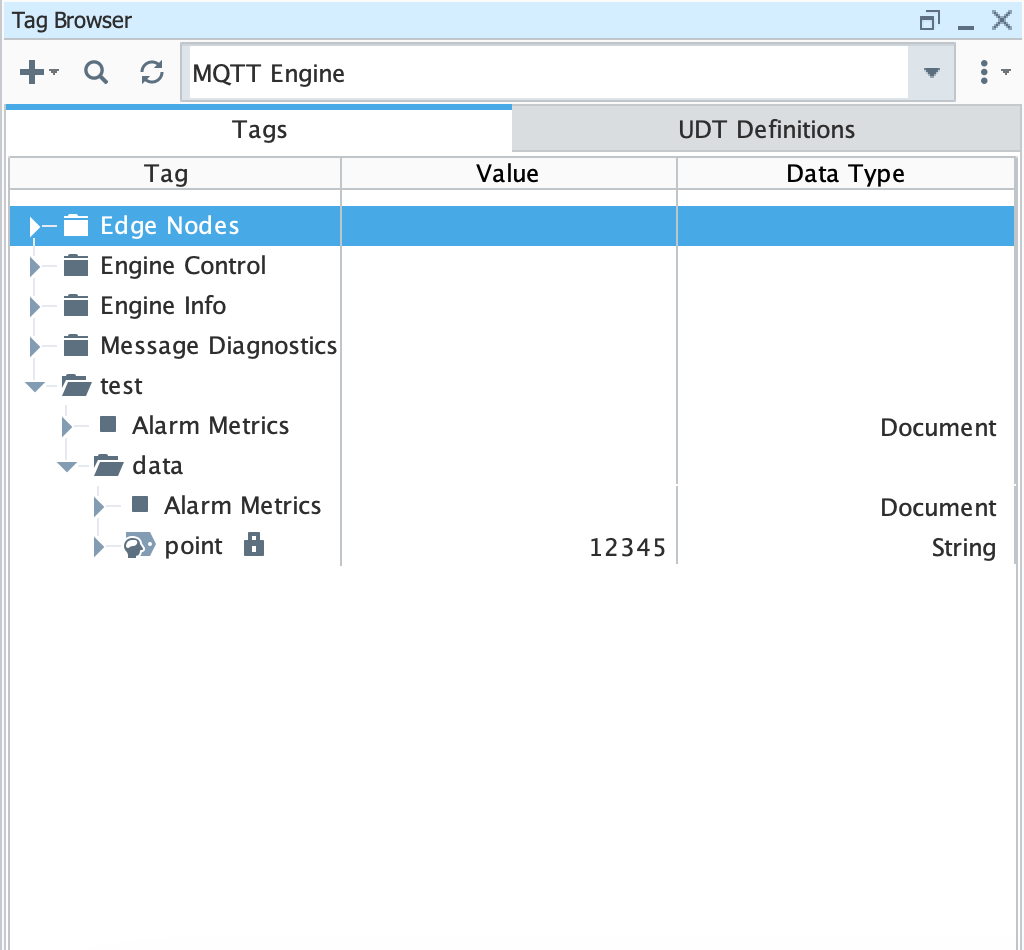Select the Tags tab
Image resolution: width=1024 pixels, height=950 pixels.
[x=259, y=129]
